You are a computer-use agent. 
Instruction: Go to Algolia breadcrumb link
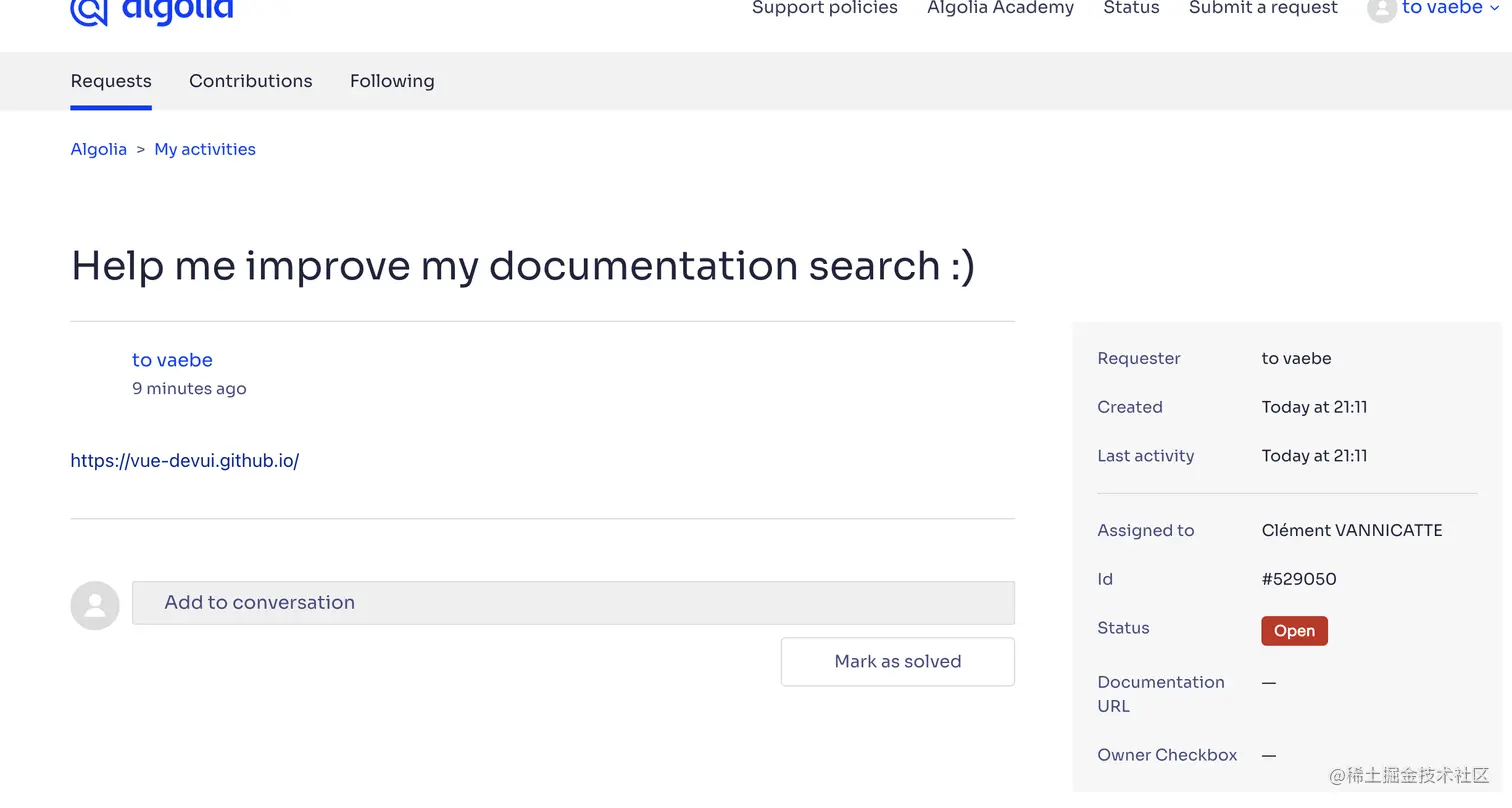click(99, 149)
